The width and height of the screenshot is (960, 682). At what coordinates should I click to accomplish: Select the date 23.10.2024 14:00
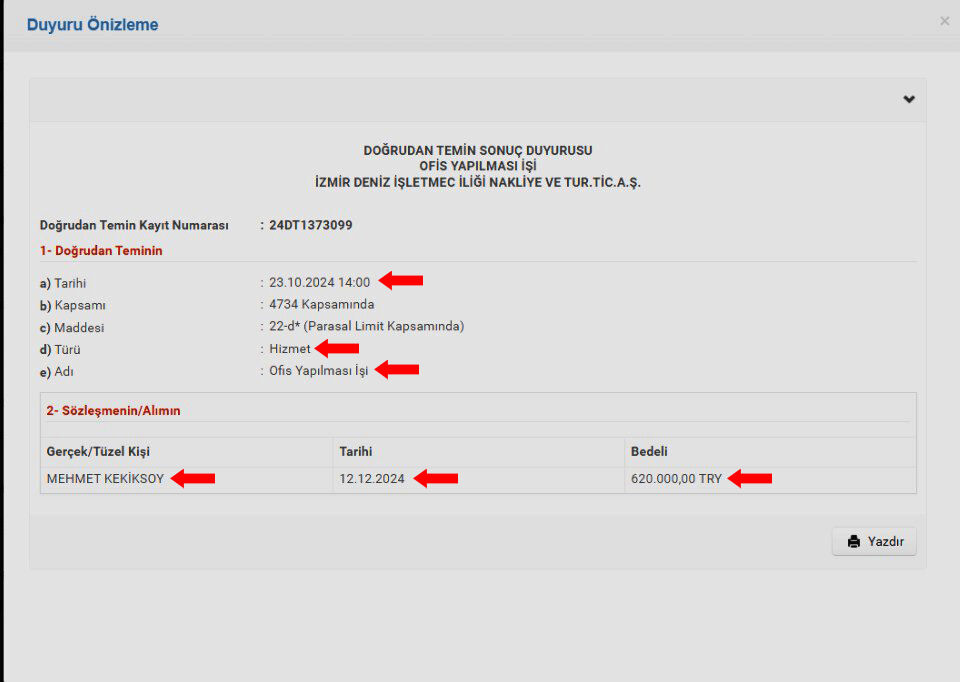coord(320,282)
